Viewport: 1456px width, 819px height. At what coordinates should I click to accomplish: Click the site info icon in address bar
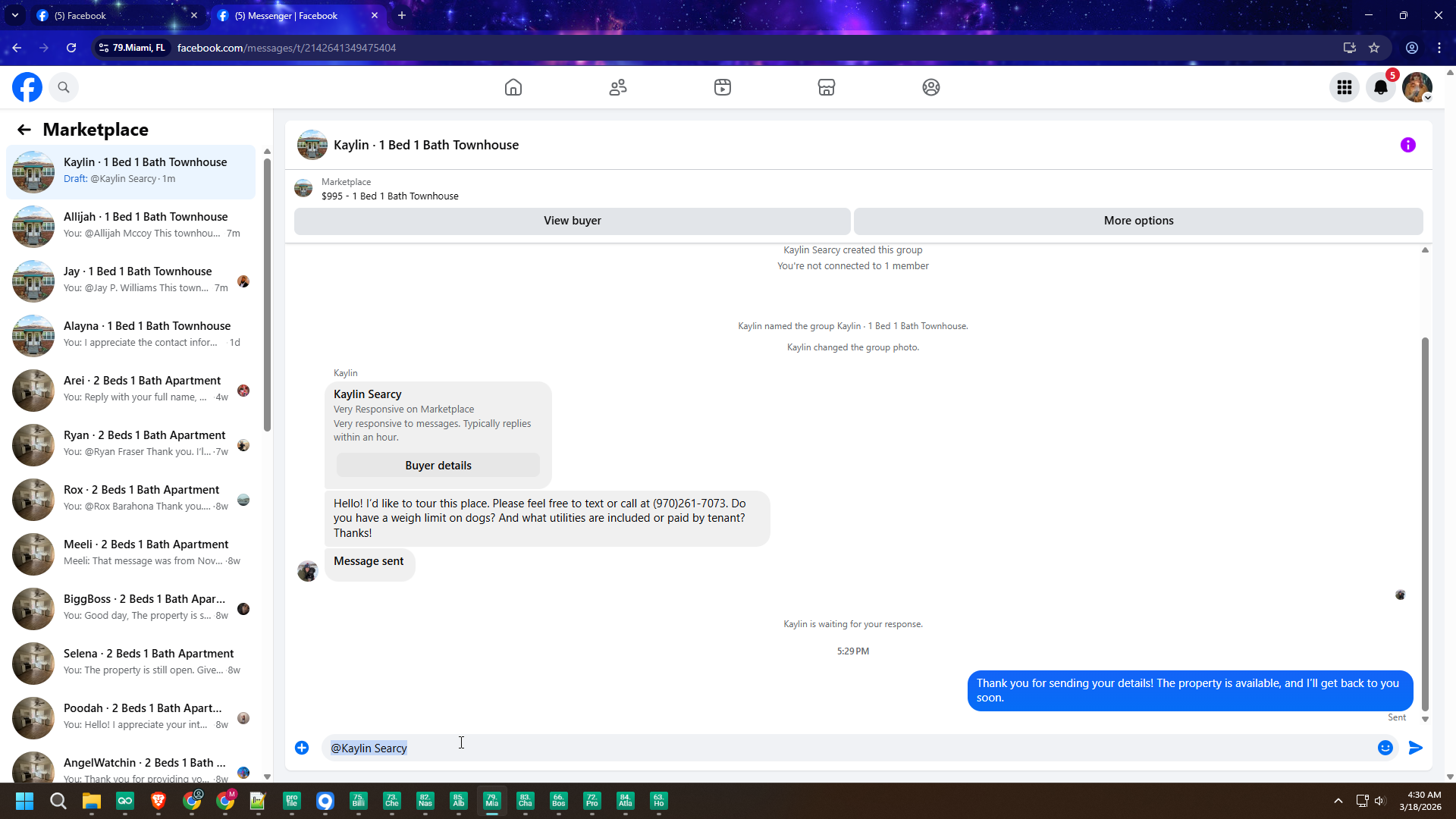(x=104, y=48)
